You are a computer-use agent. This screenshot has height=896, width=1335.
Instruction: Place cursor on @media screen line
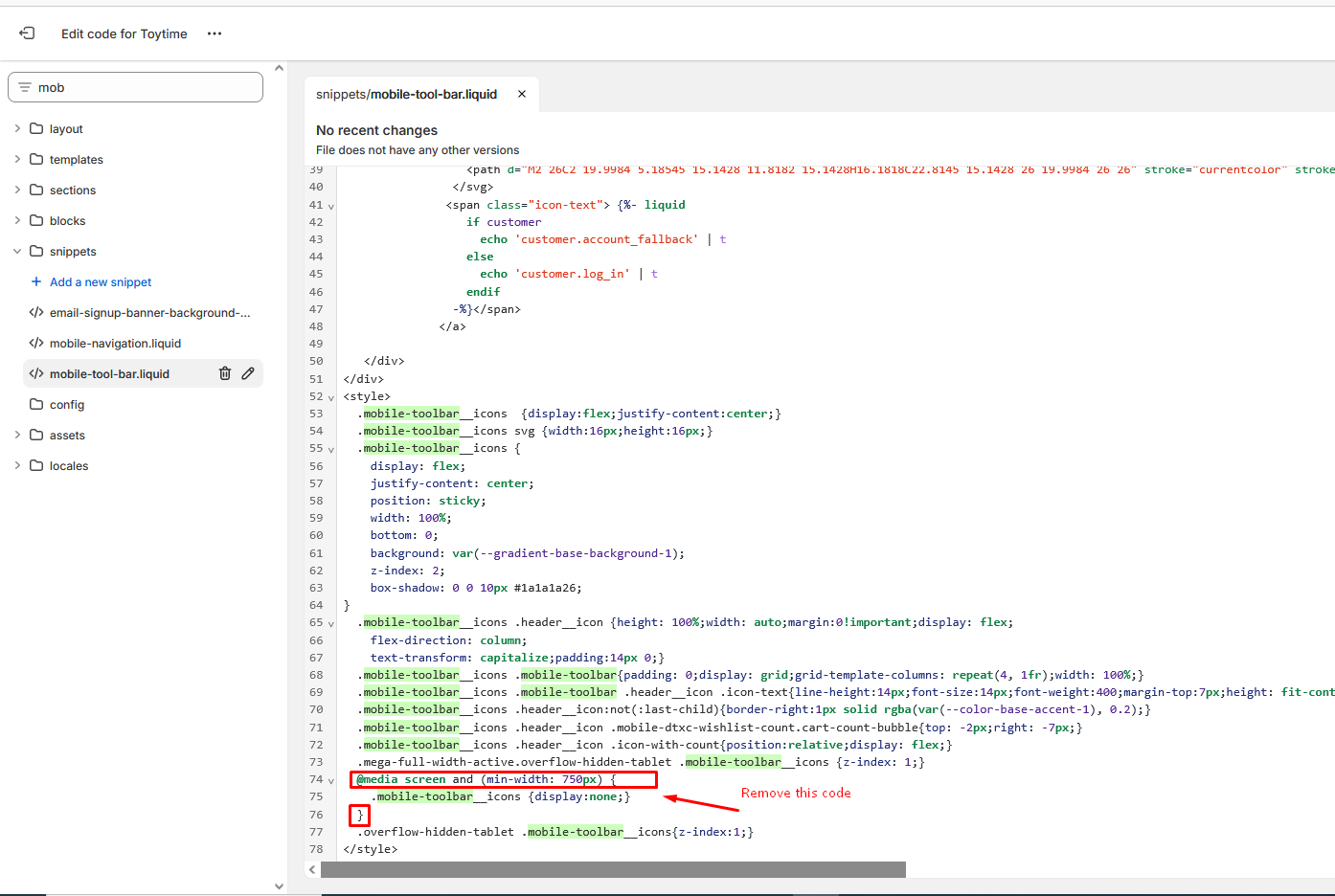(x=486, y=779)
